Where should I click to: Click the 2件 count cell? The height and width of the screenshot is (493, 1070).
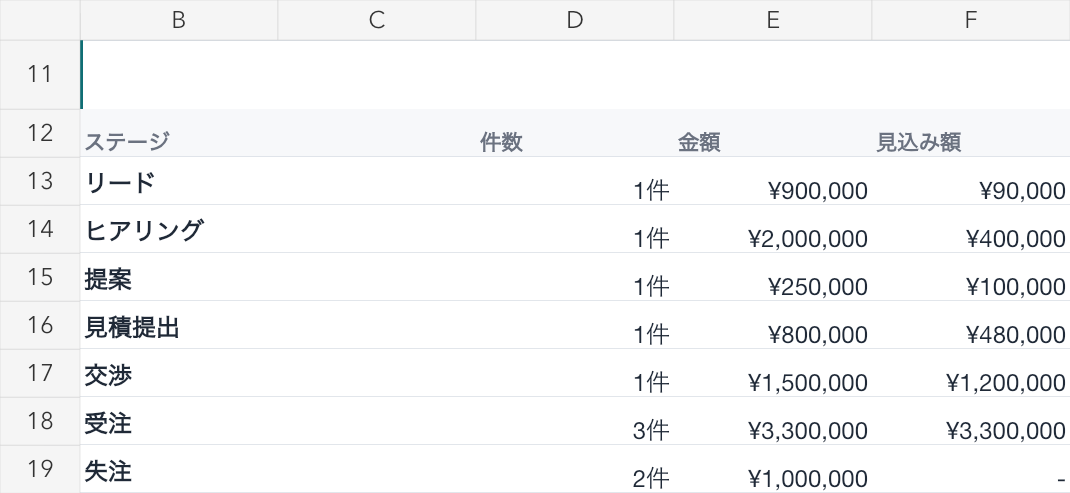575,468
